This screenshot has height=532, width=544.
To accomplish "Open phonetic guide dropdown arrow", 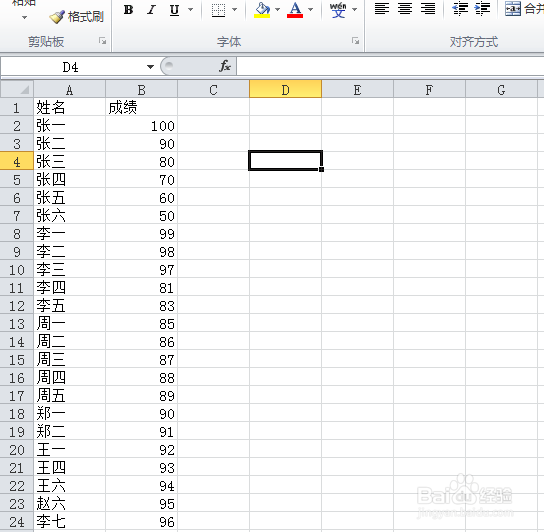I will (355, 10).
